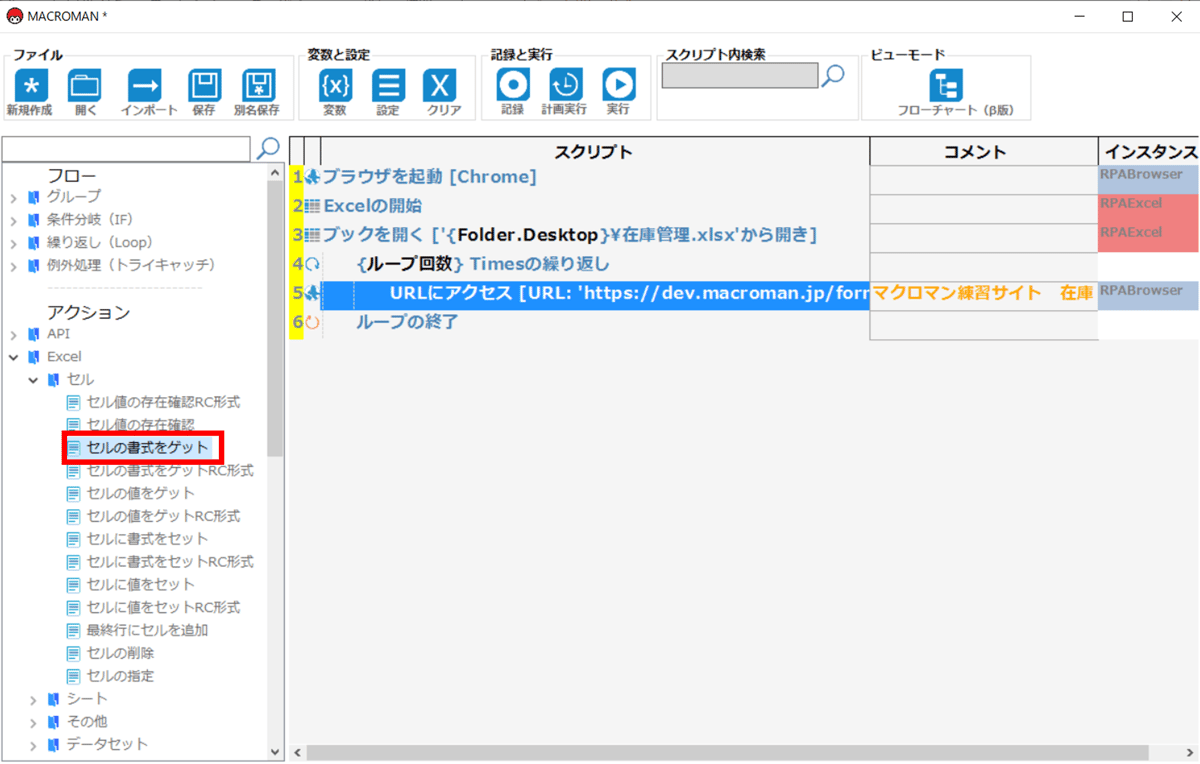Click the action list search field
This screenshot has width=1200, height=764.
tap(126, 148)
